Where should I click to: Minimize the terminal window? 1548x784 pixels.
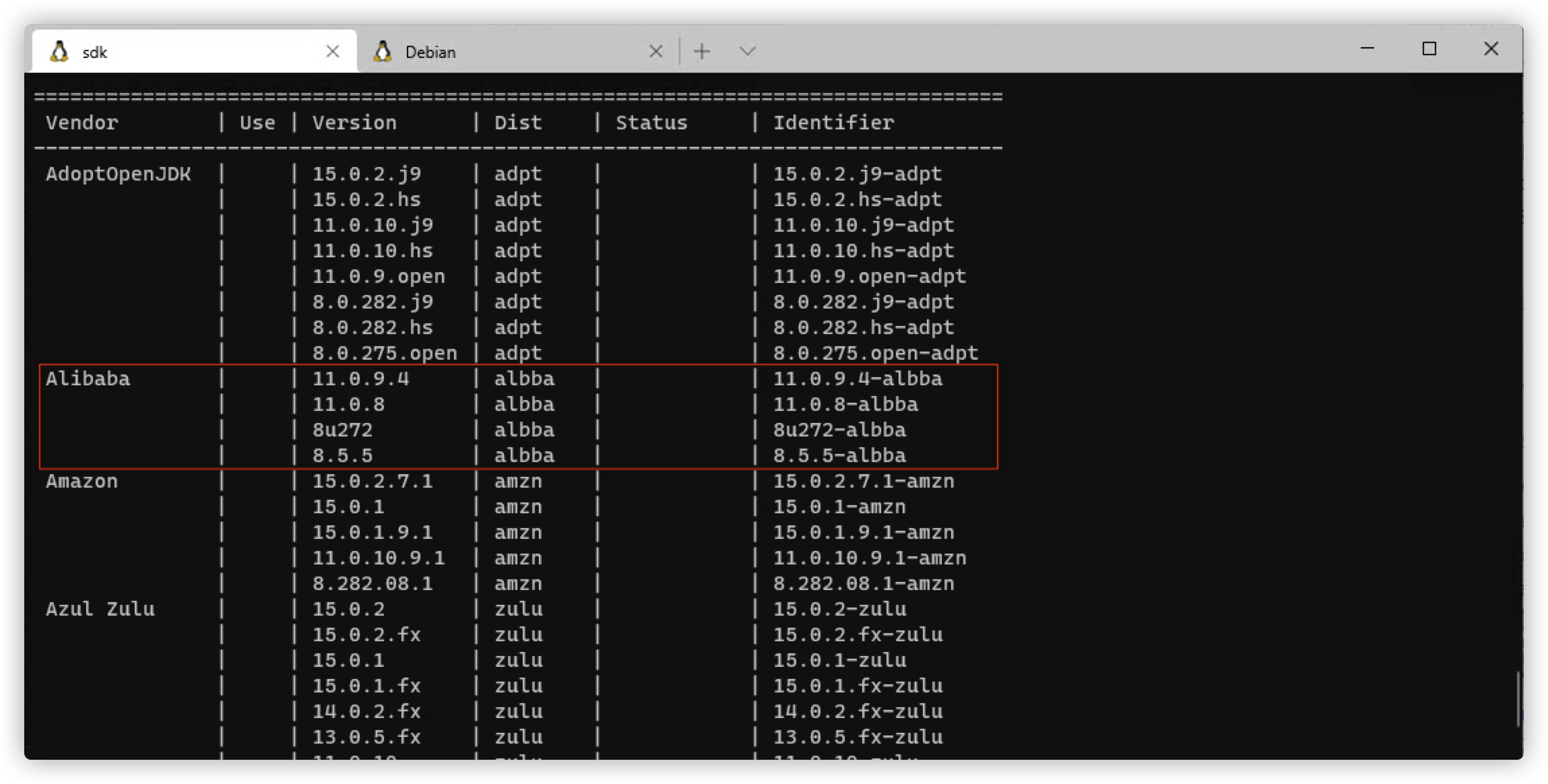click(x=1367, y=48)
